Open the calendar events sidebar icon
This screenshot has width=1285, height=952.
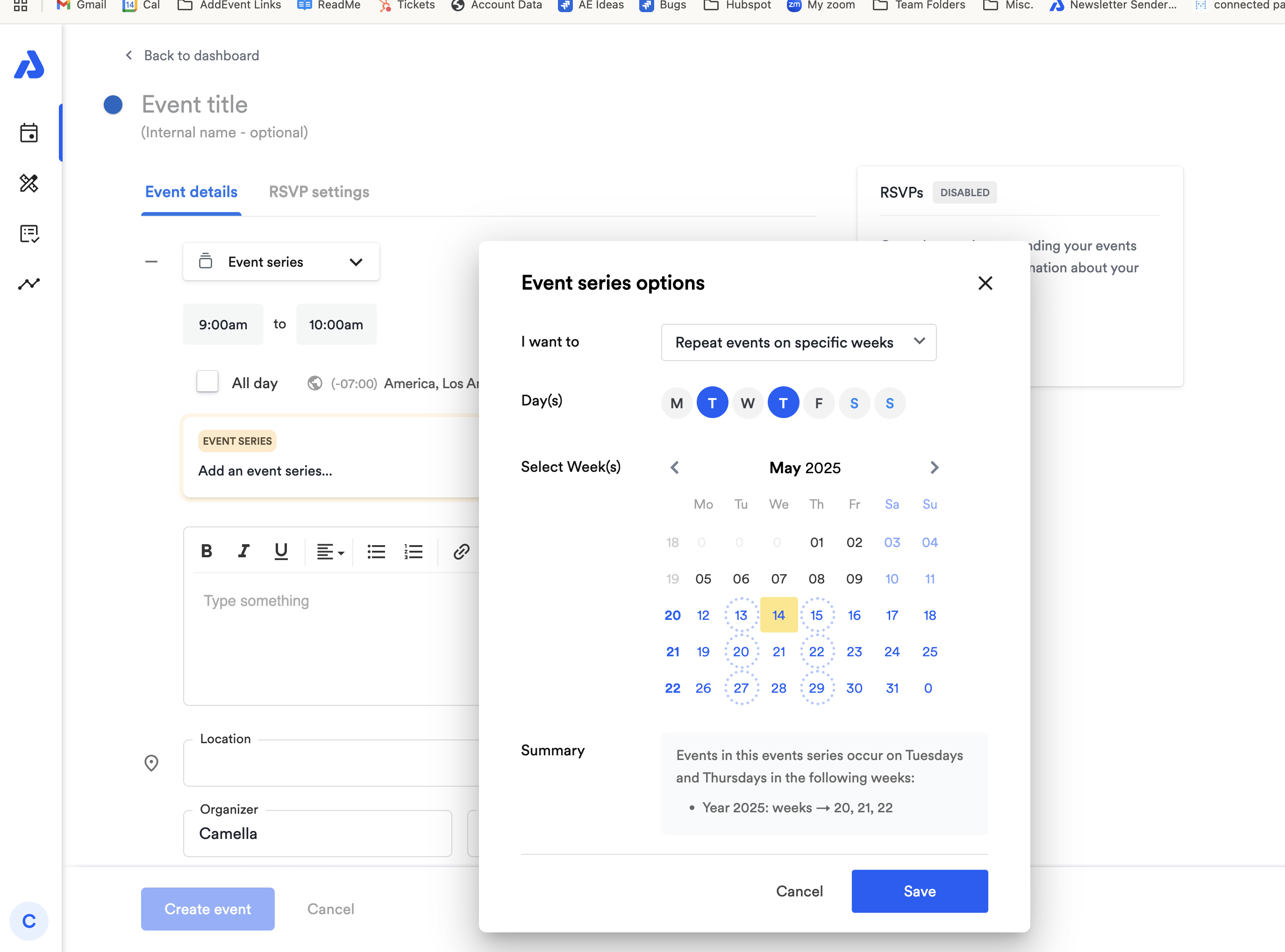click(x=29, y=133)
